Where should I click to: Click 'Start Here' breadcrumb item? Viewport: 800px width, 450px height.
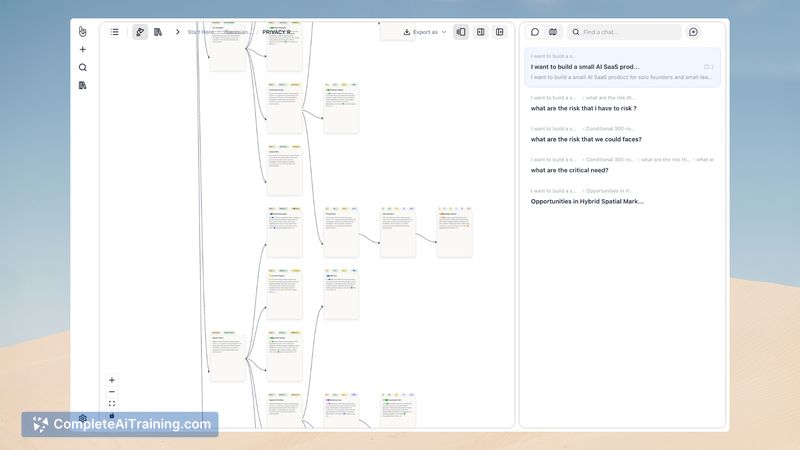pos(201,32)
